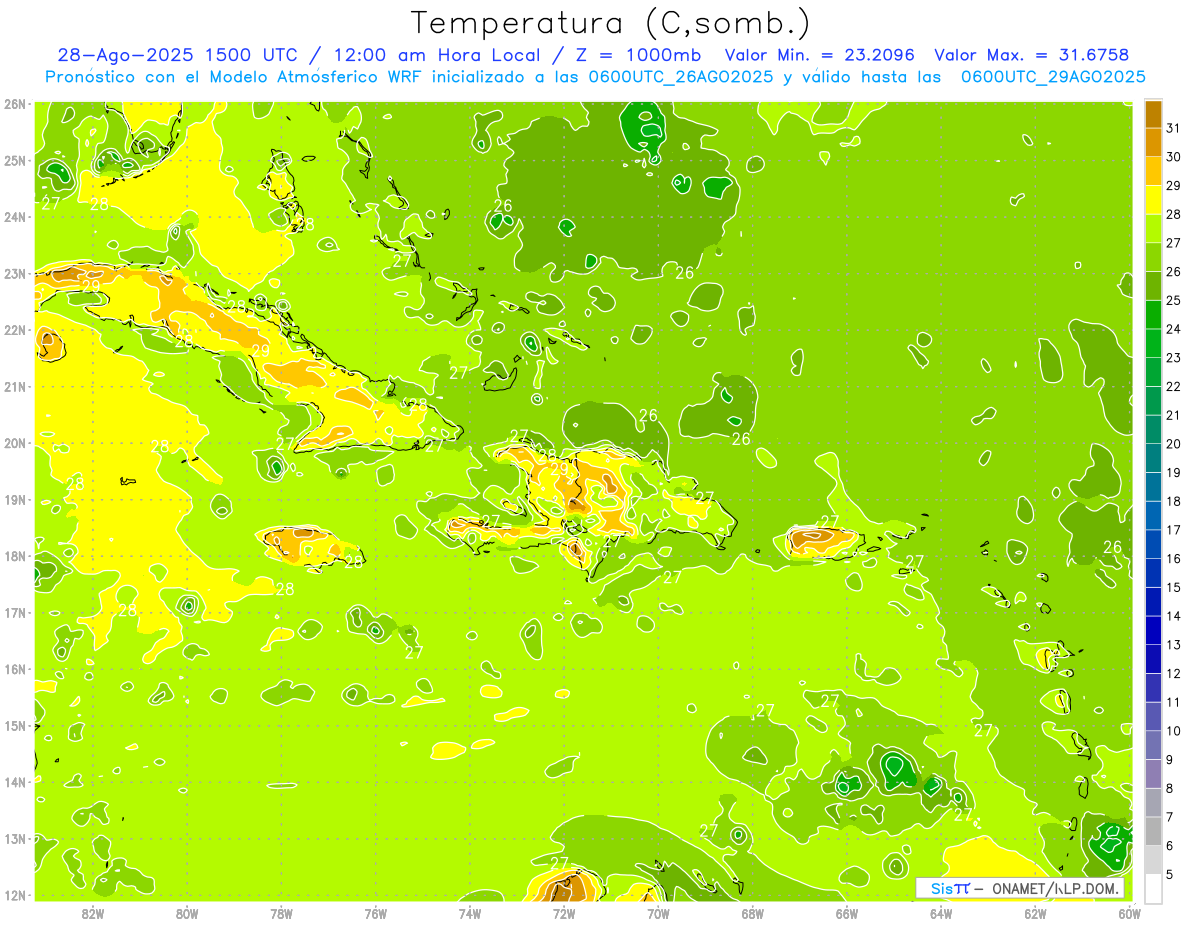Click the longitude axis label 74W
Screen dimensions: 1200x927
coord(470,913)
